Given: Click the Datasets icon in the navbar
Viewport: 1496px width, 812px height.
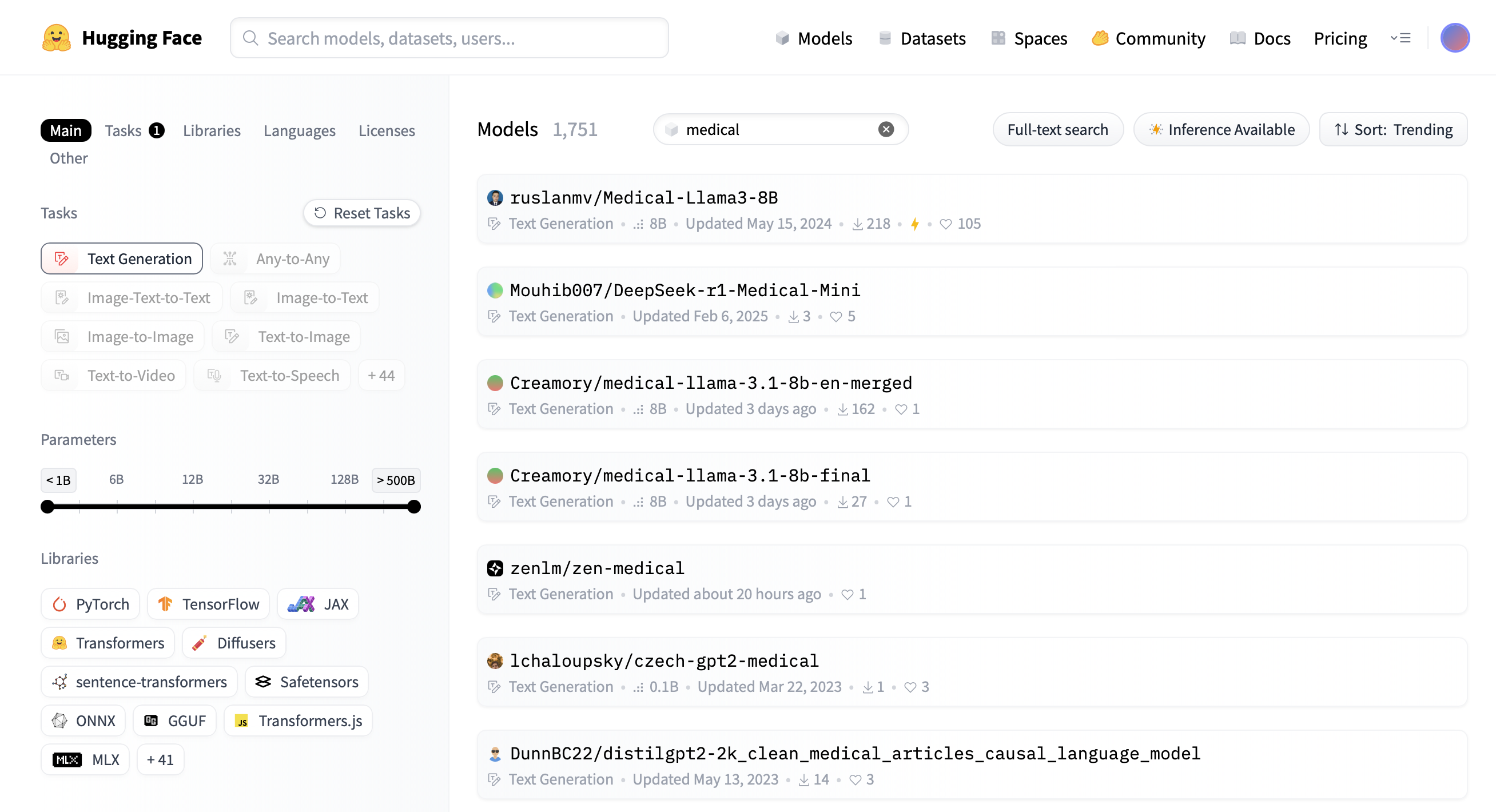Looking at the screenshot, I should (885, 38).
